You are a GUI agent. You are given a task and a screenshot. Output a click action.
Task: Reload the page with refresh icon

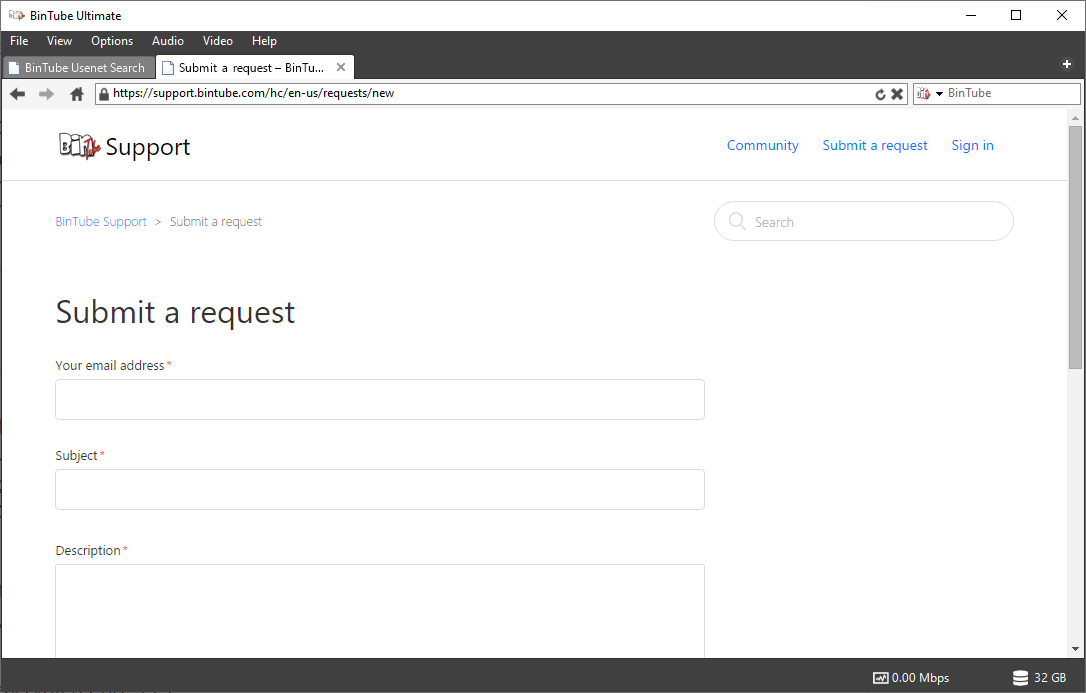point(880,94)
